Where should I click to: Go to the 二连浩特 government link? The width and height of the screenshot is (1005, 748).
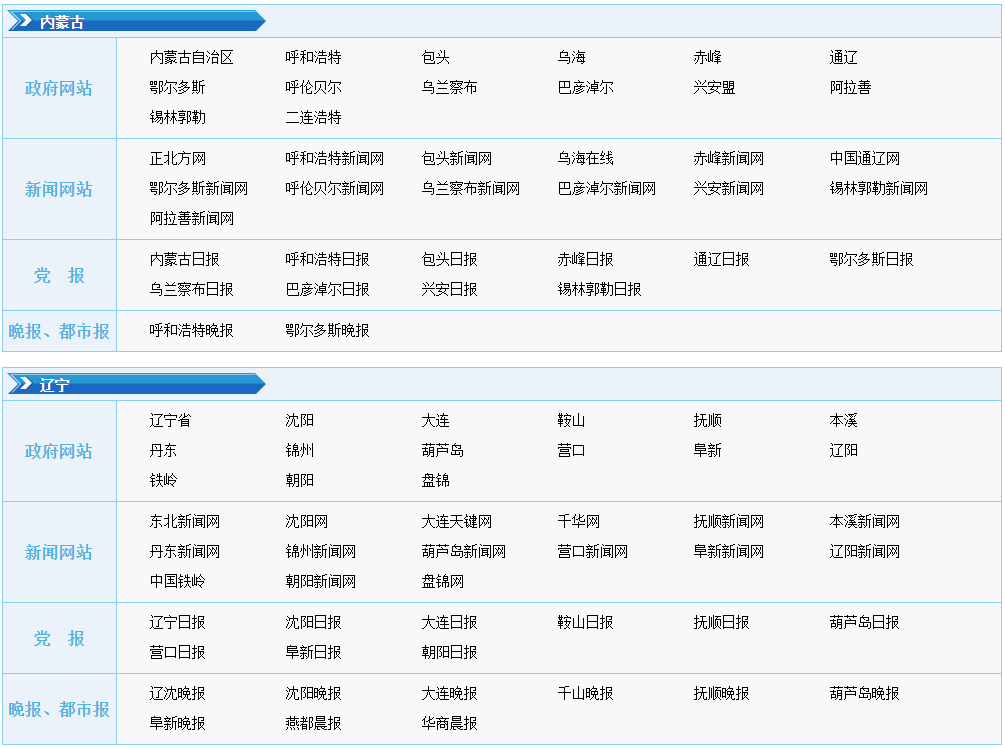point(313,118)
